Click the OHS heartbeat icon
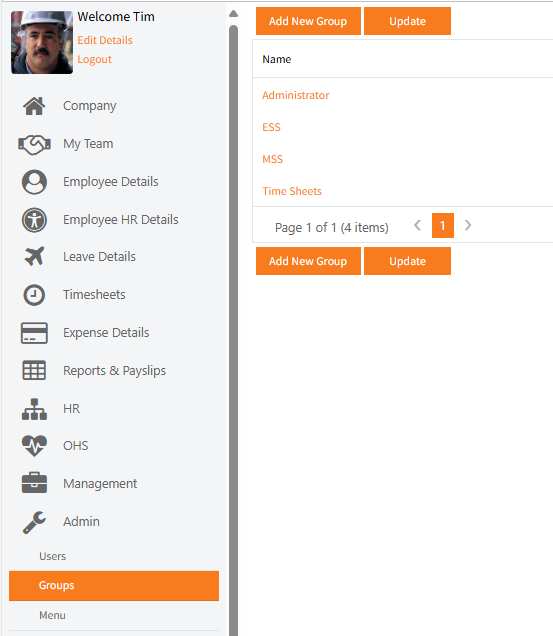 coord(34,445)
